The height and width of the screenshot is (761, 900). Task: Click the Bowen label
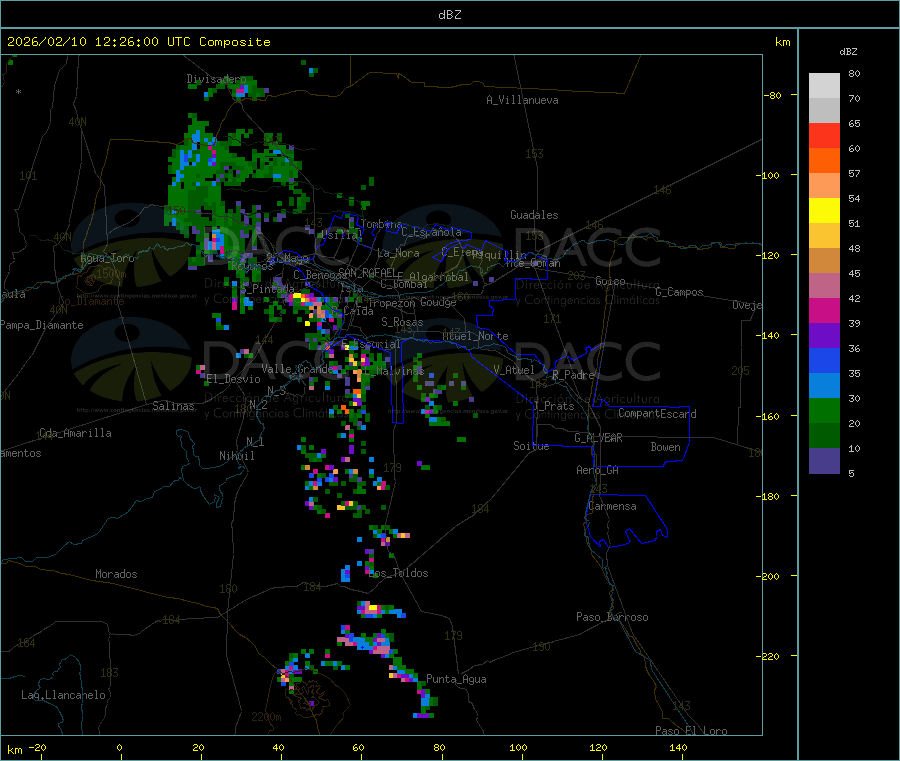point(665,447)
